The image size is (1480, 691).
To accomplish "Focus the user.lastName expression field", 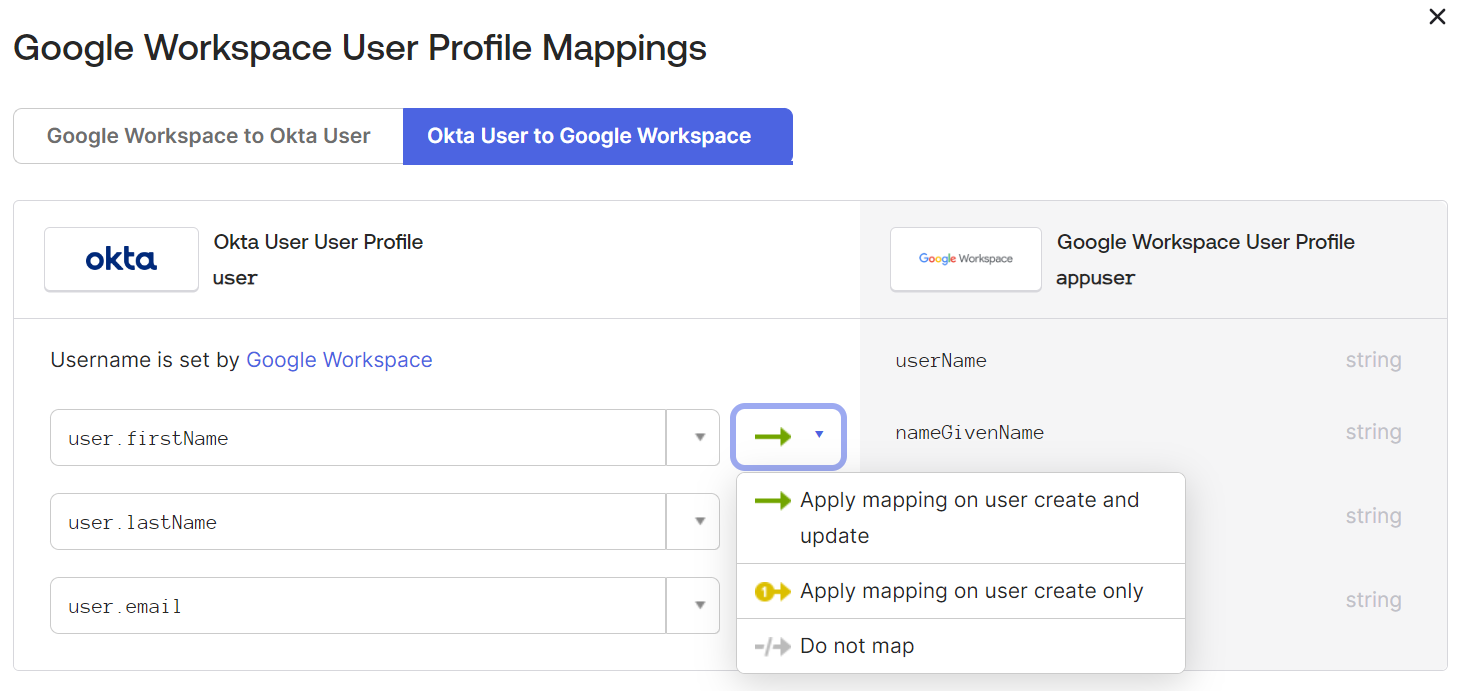I will (x=358, y=521).
